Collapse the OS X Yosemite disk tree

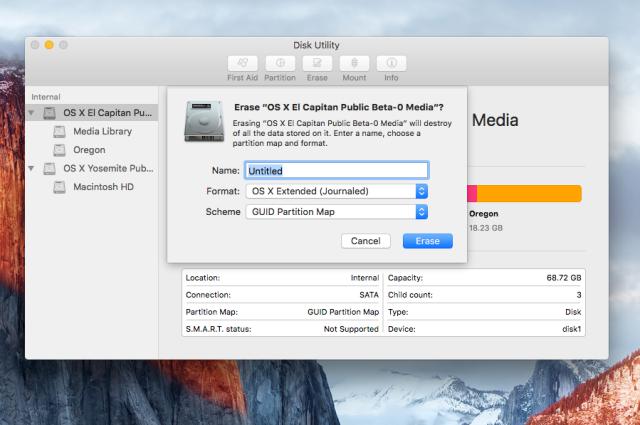point(31,168)
